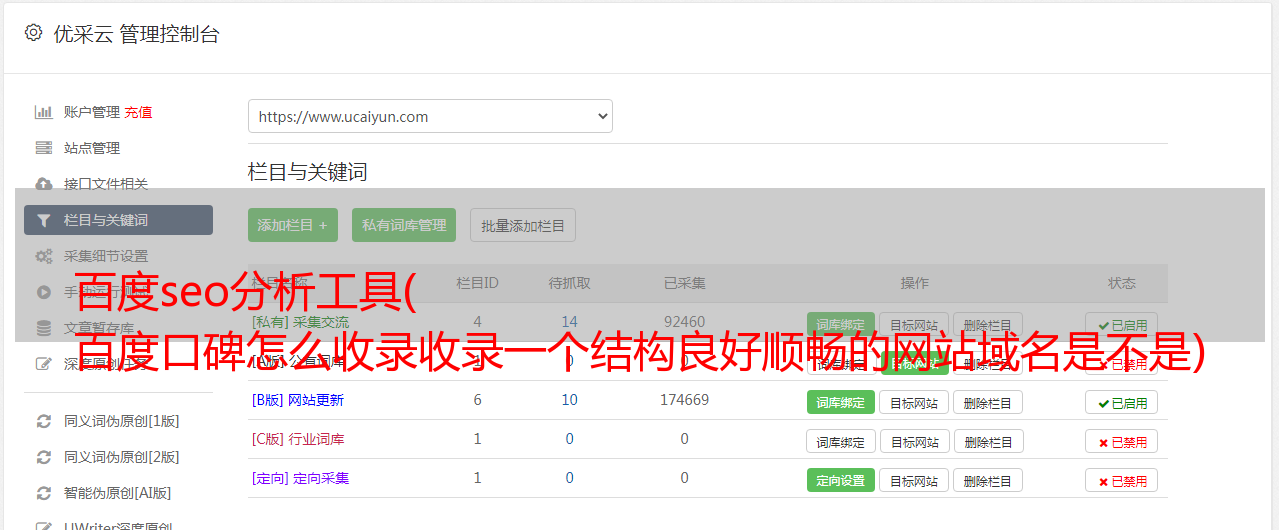The height and width of the screenshot is (530, 1279).
Task: Click the red 充值 link
Action: click(139, 112)
